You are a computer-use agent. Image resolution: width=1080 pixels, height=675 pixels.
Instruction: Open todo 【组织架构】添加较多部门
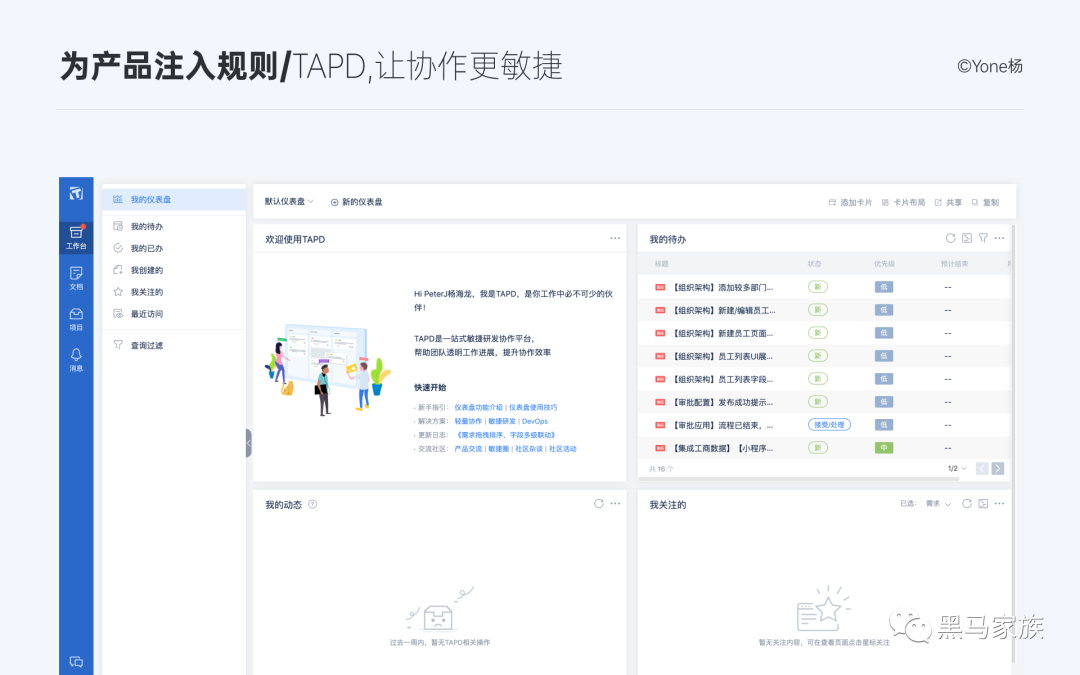pos(723,287)
